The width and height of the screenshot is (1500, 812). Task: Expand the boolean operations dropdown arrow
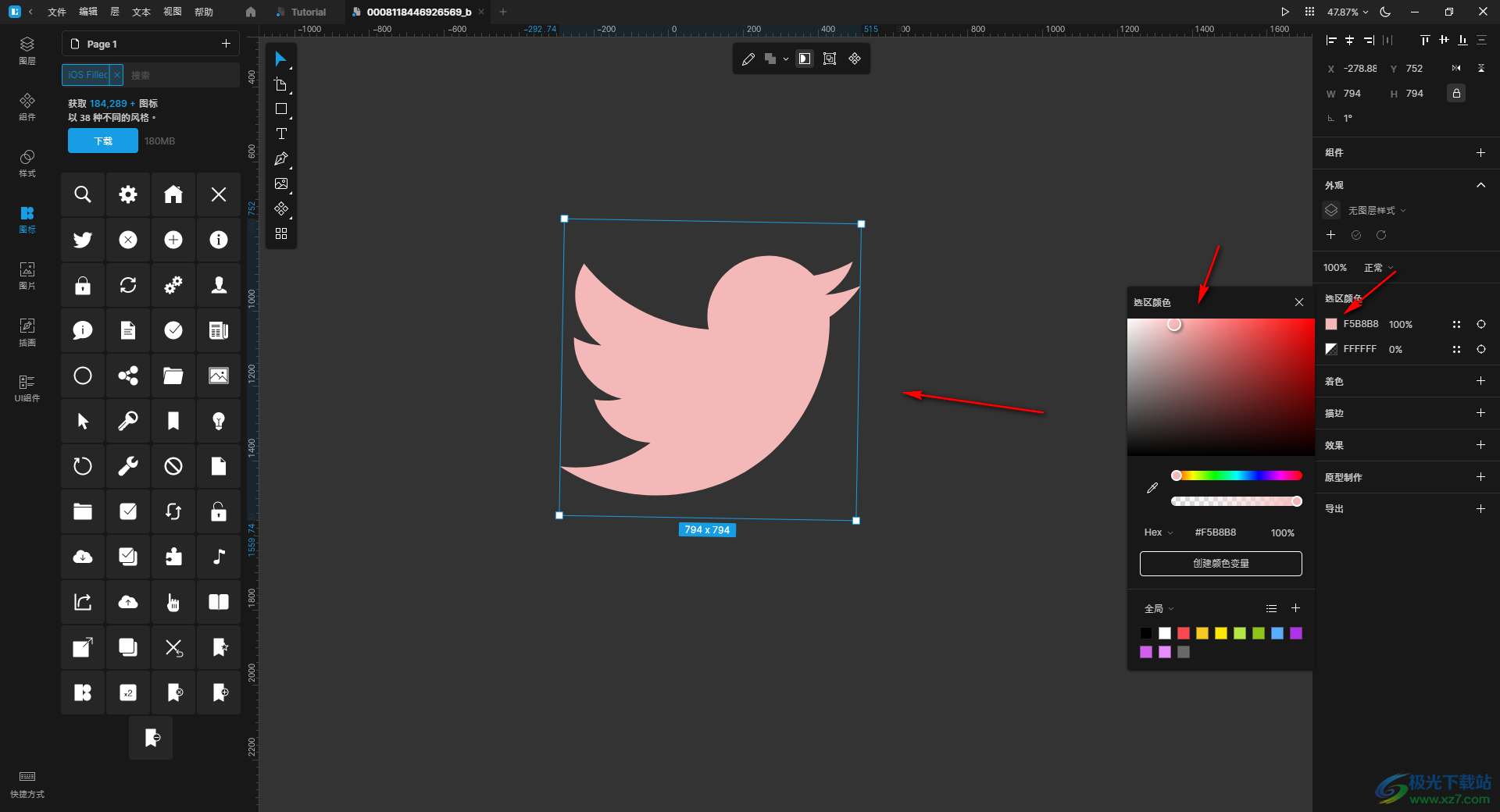tap(786, 59)
